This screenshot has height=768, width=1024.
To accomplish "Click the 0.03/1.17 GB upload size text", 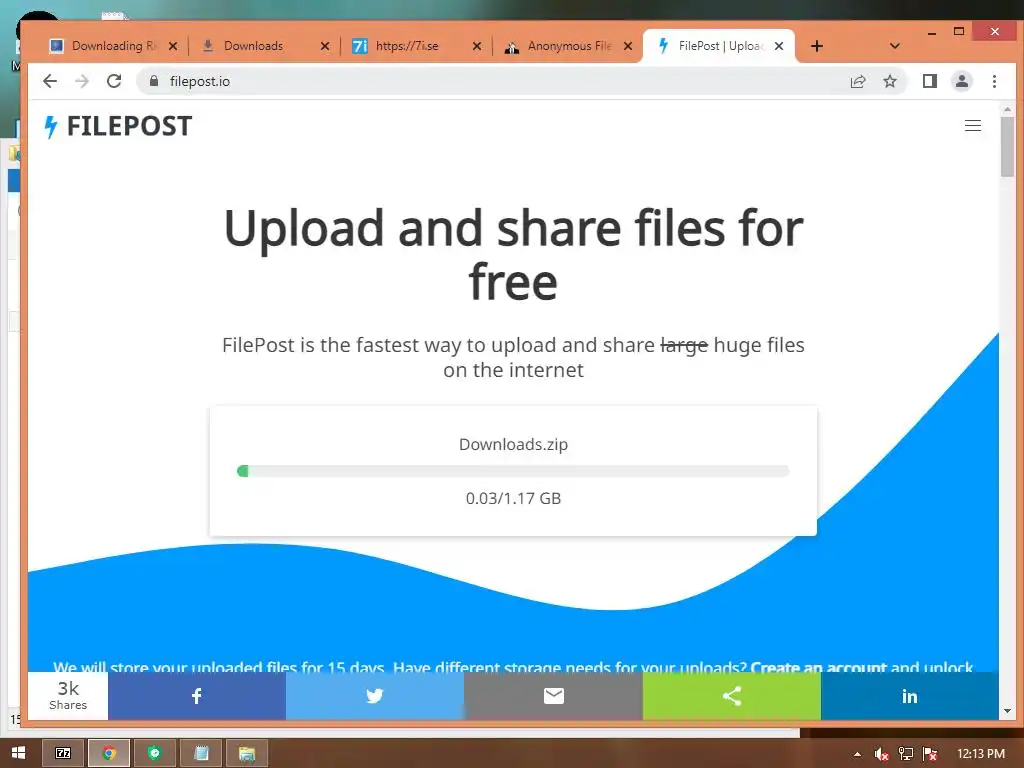I will coord(513,498).
